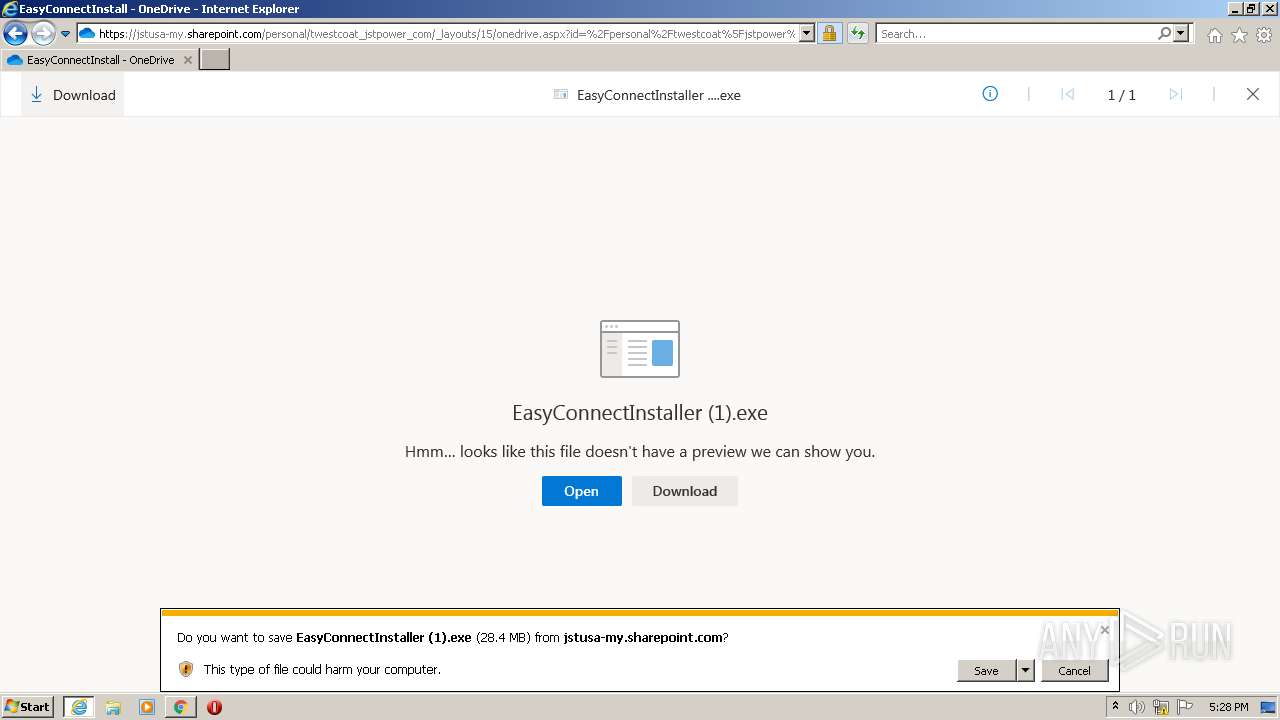Expand the Save options dropdown arrow
This screenshot has width=1280, height=720.
pos(1025,671)
